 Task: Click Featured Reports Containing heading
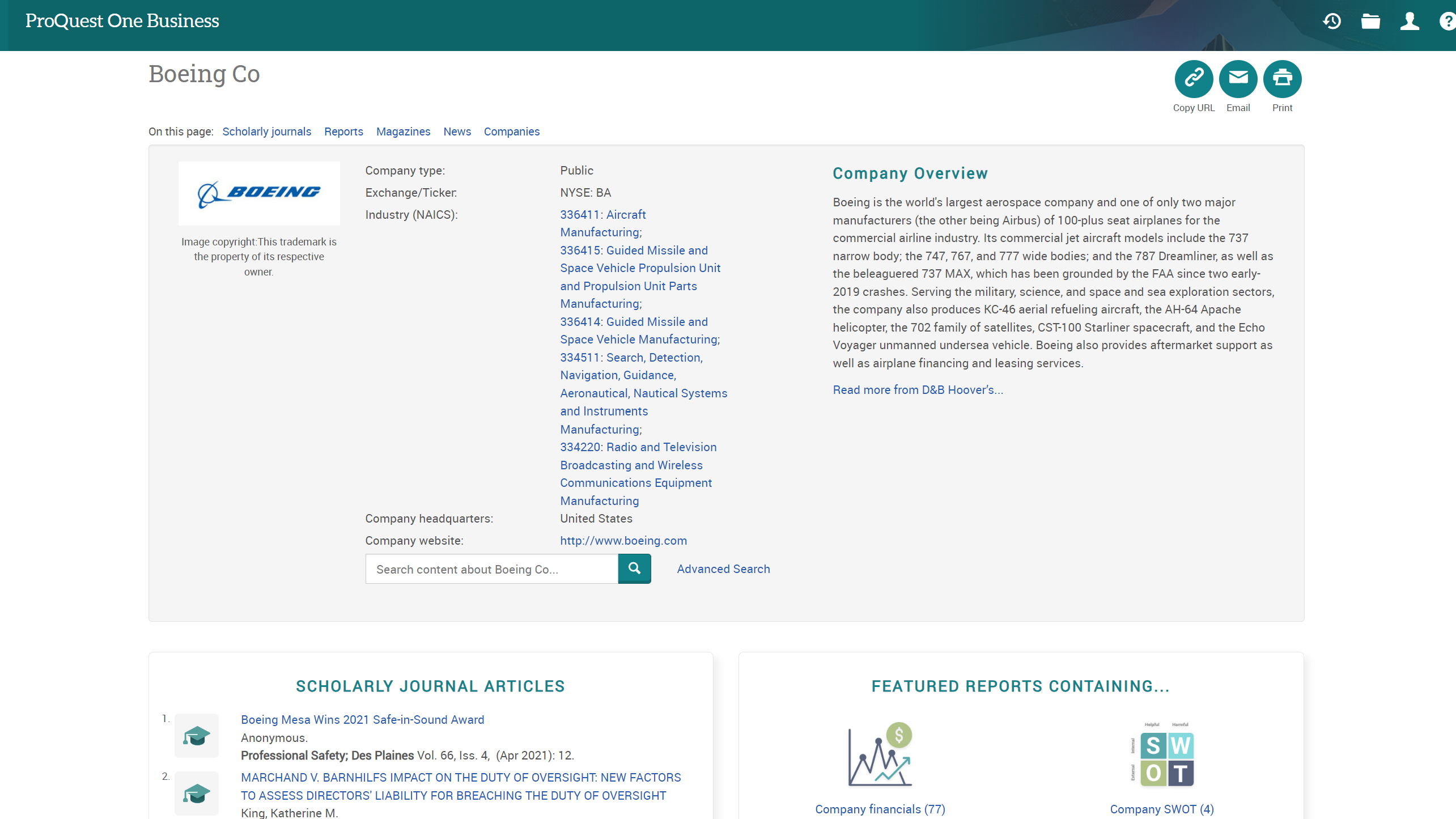[1021, 686]
